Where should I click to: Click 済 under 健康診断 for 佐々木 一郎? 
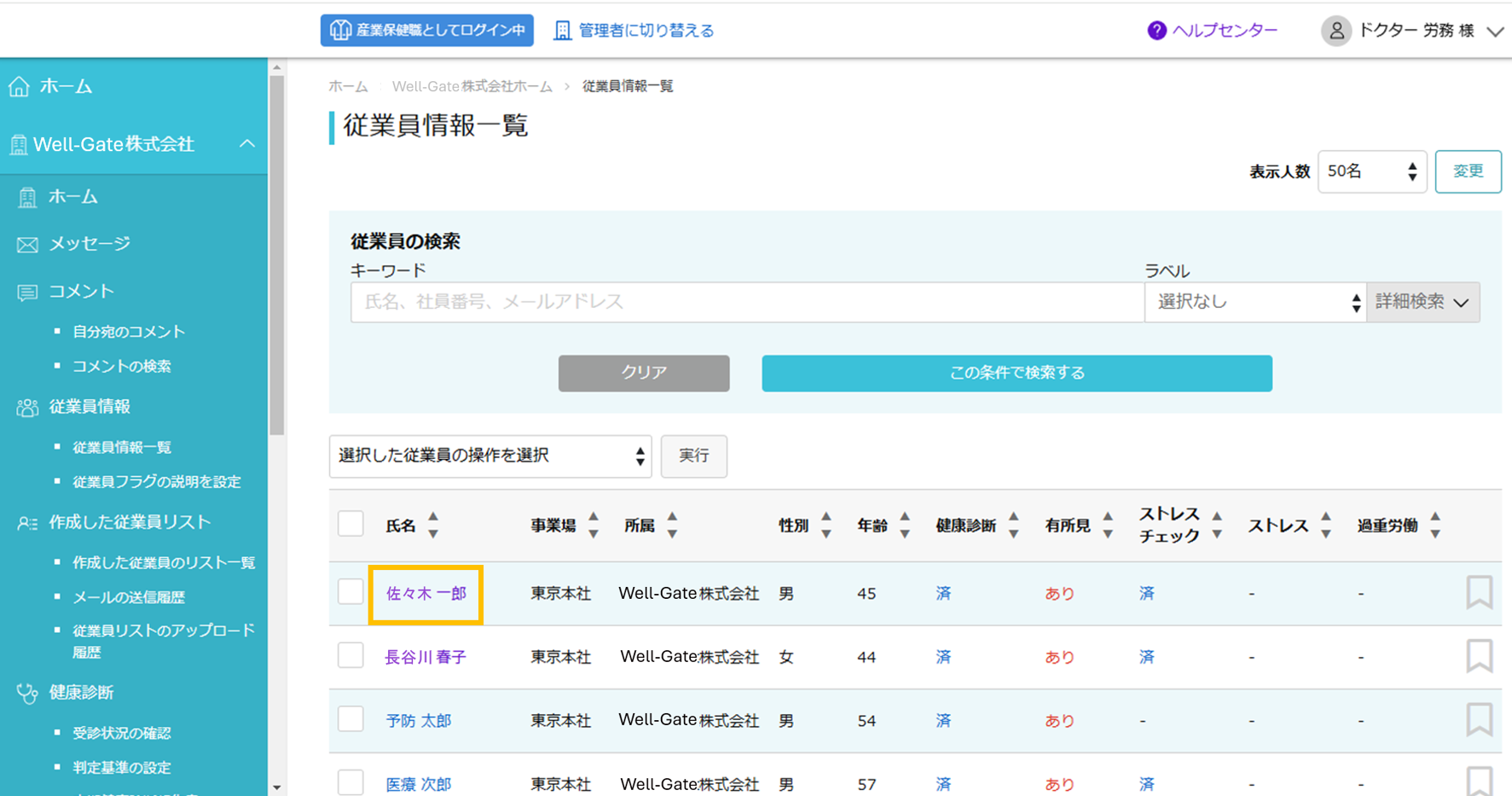pos(943,594)
